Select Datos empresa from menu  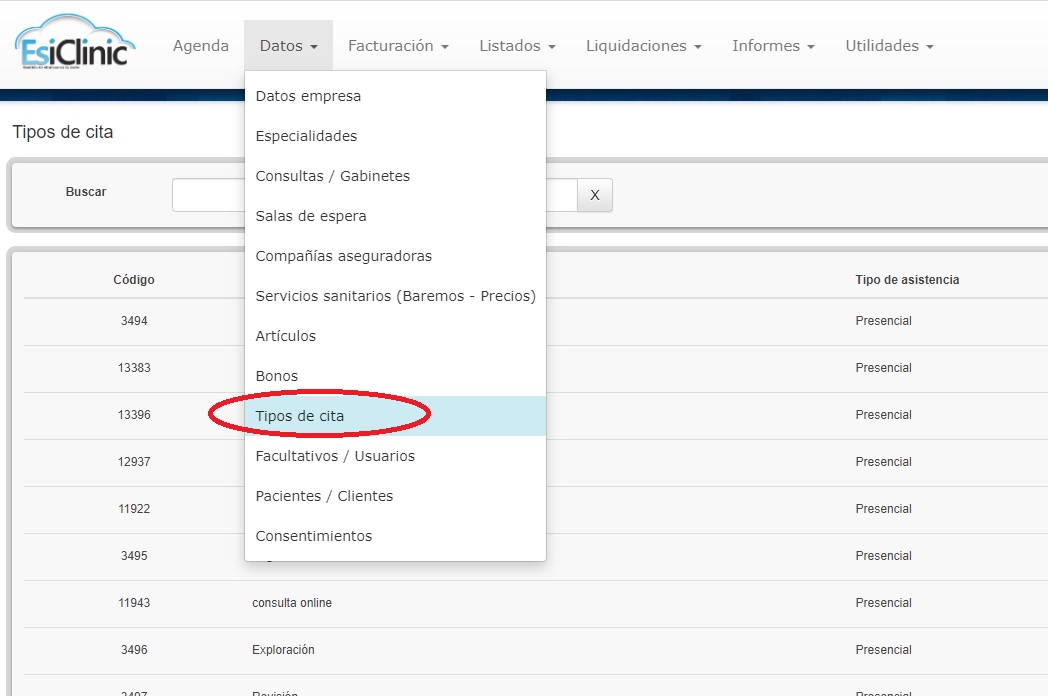point(396,96)
